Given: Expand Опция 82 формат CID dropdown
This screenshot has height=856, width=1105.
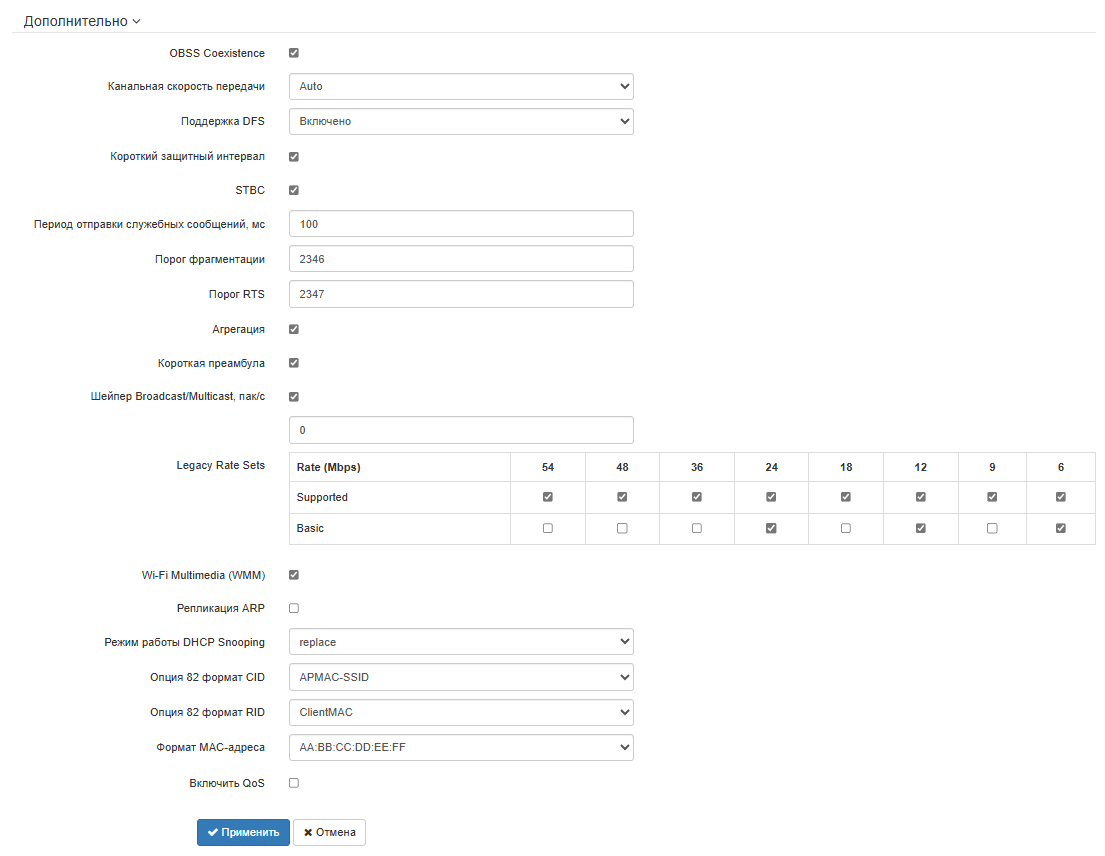Looking at the screenshot, I should coord(461,677).
